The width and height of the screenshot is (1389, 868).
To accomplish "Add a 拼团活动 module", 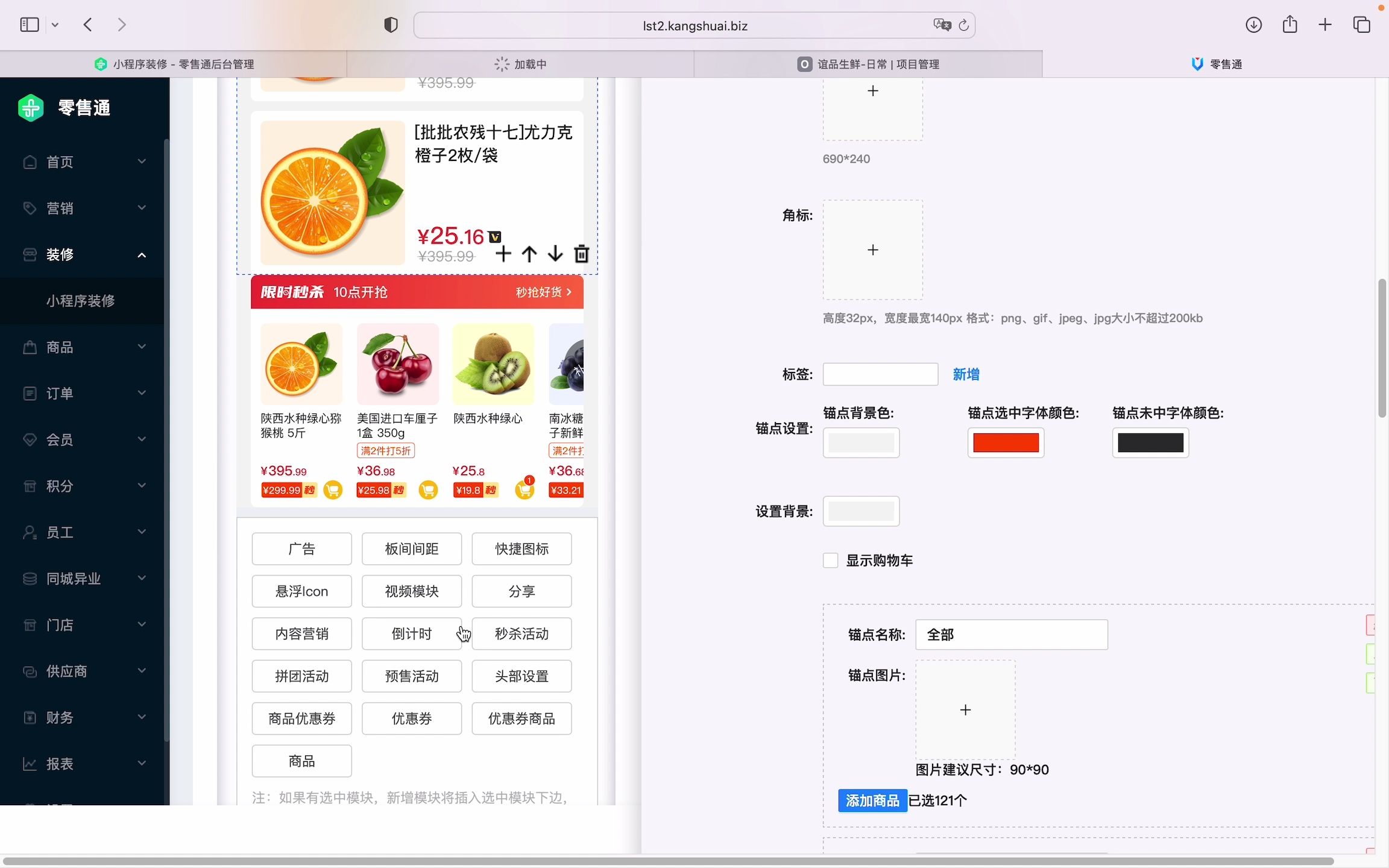I will [301, 676].
